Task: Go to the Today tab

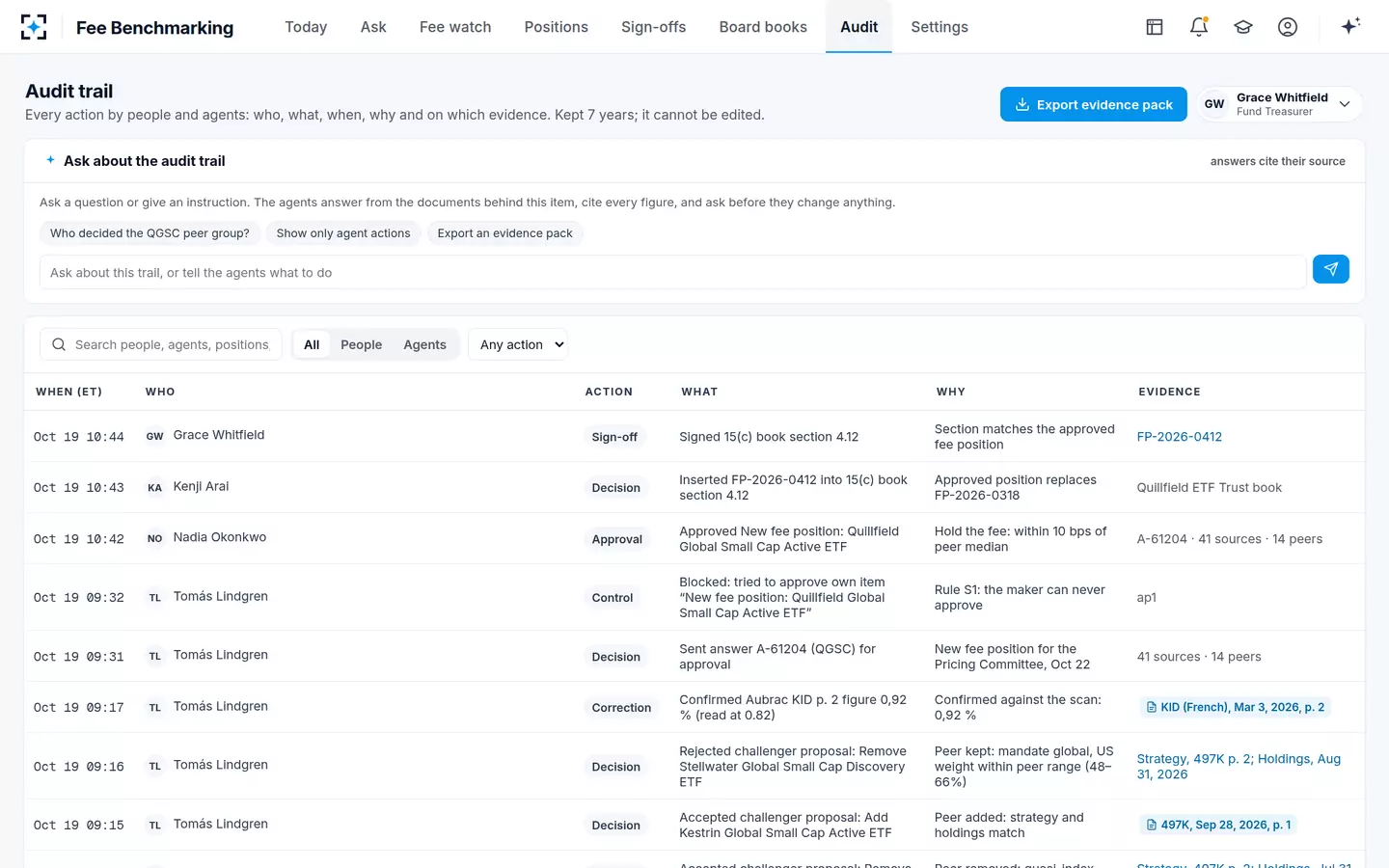Action: pyautogui.click(x=306, y=27)
